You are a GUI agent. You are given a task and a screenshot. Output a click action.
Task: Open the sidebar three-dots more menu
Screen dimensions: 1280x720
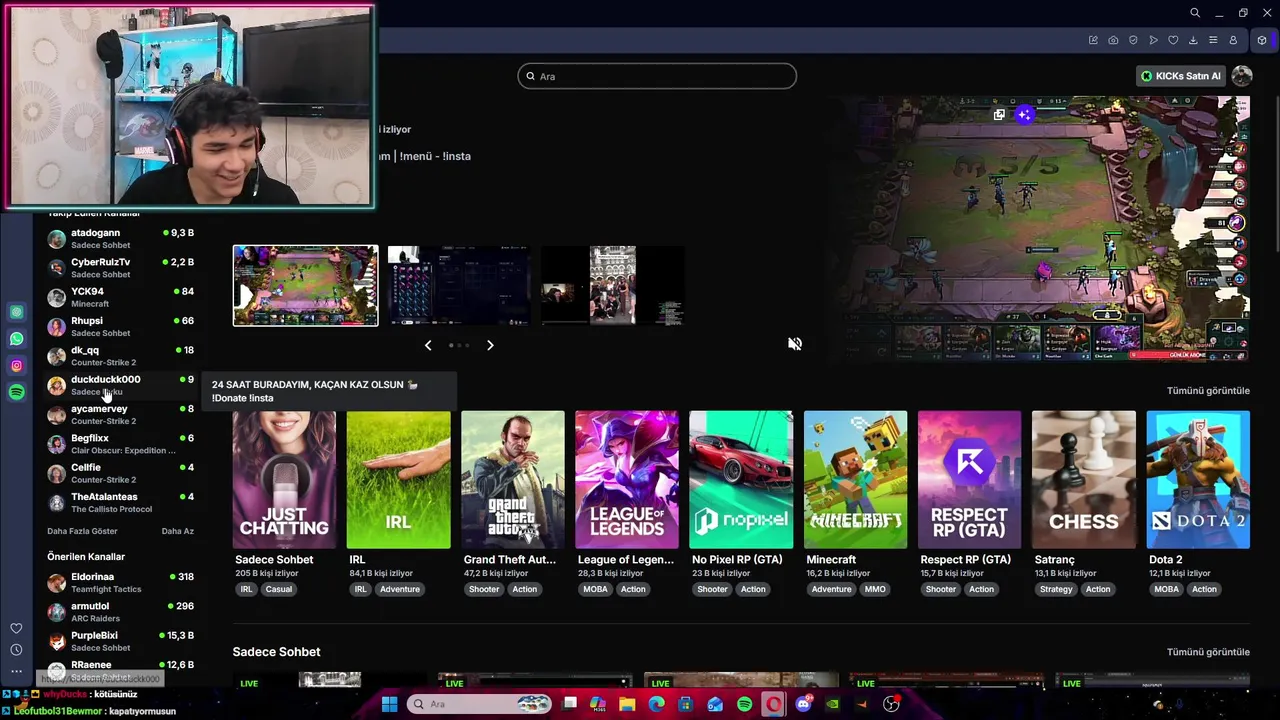click(16, 671)
